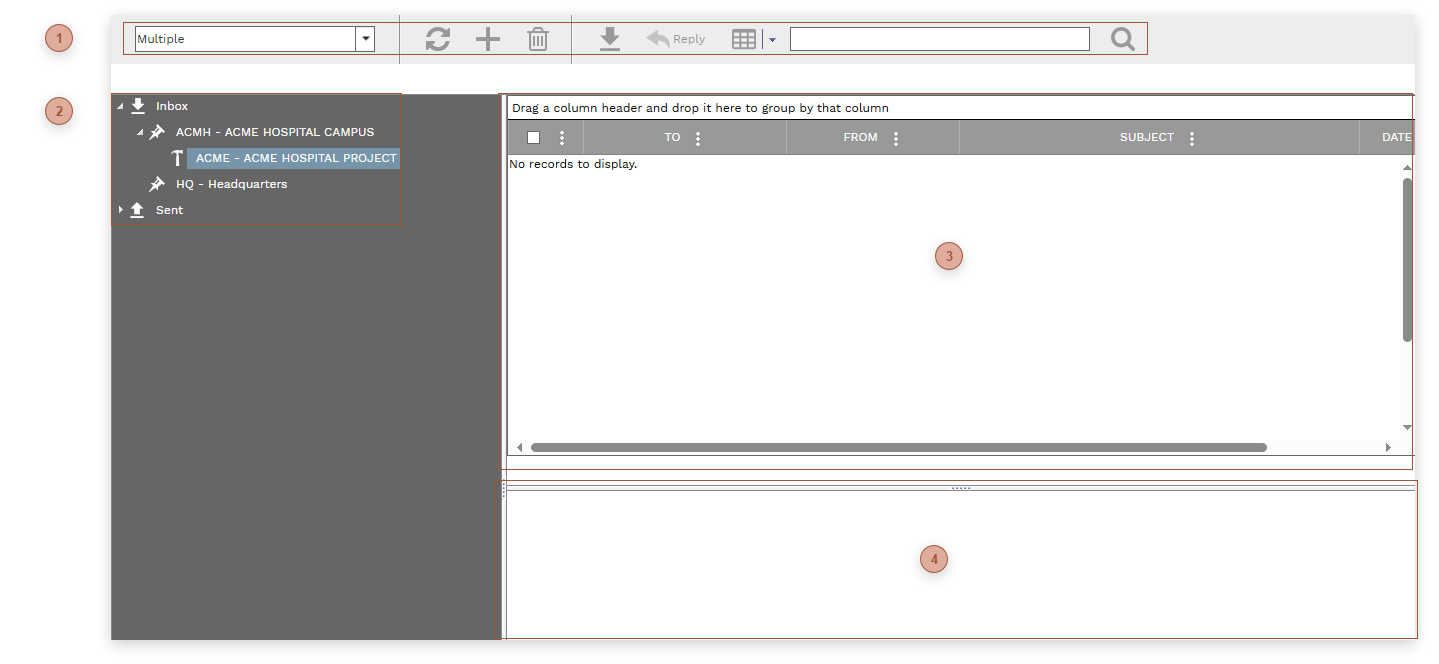Collapse ACMH - ACME HOSPITAL CAMPUS node
The height and width of the screenshot is (664, 1439).
(x=141, y=132)
